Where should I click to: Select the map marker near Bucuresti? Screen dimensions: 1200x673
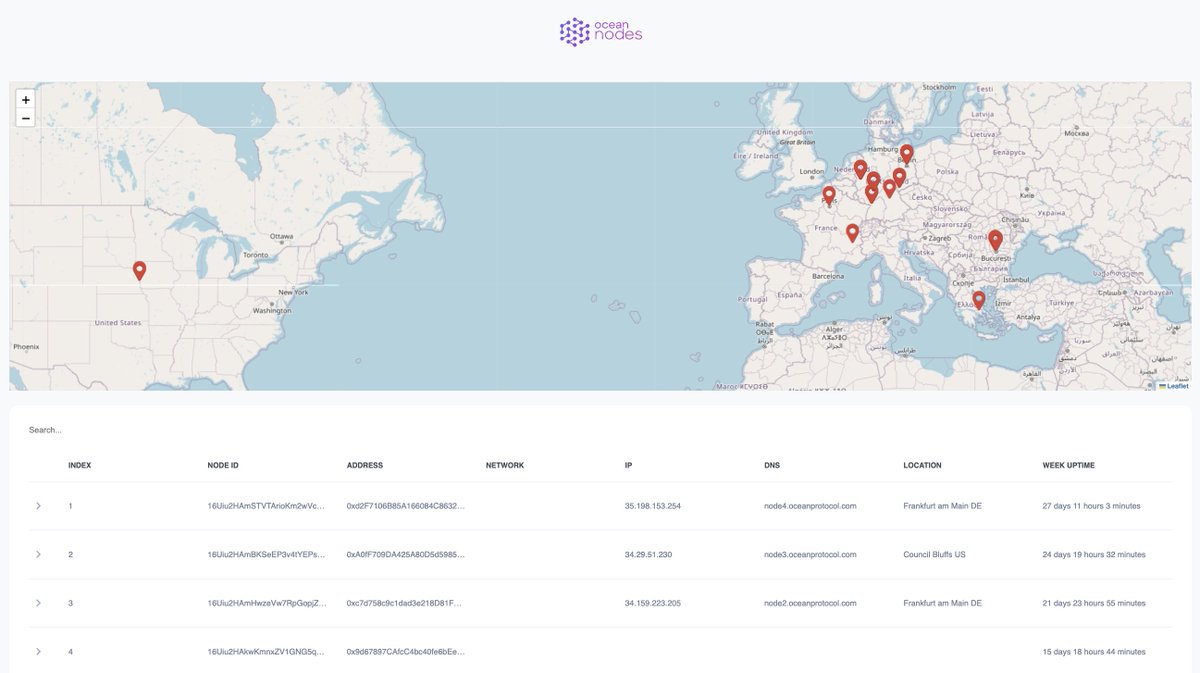coord(995,241)
